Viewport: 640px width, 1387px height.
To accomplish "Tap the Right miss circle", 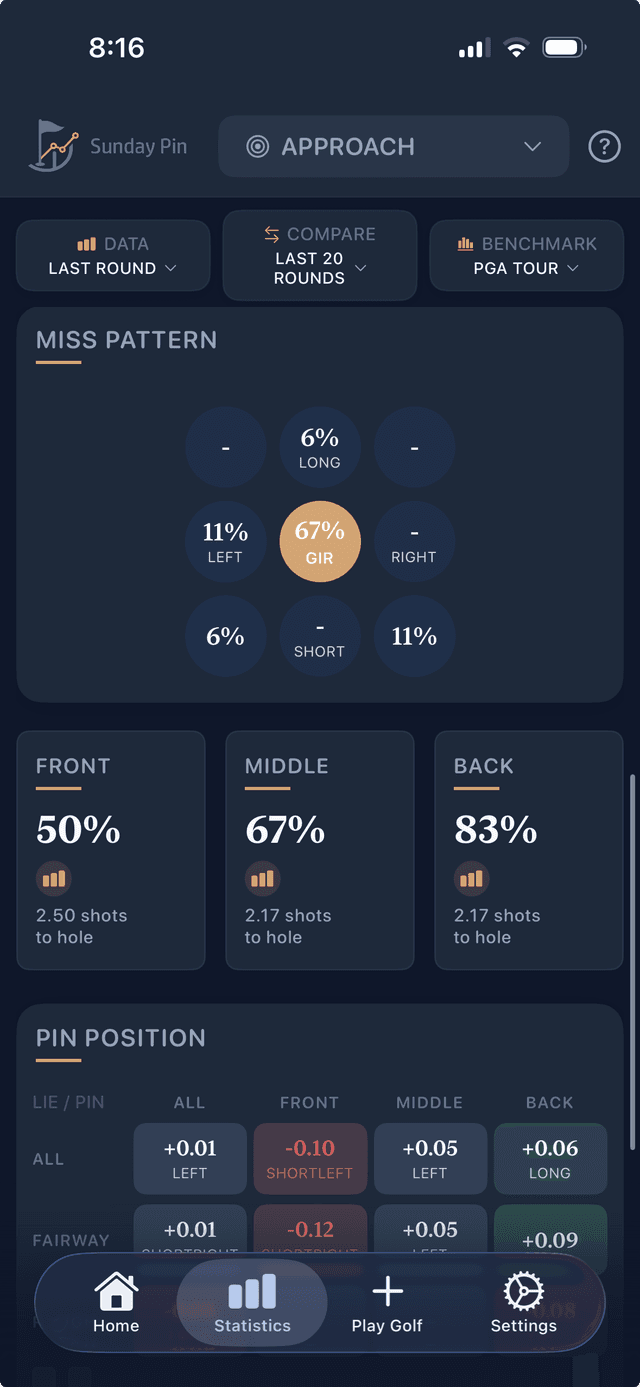I will [x=414, y=541].
